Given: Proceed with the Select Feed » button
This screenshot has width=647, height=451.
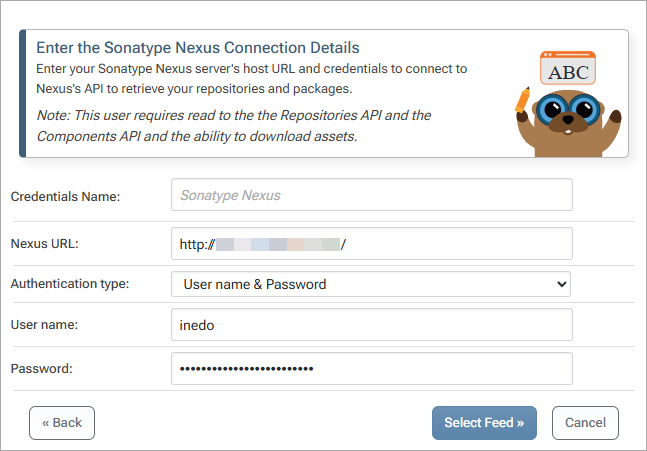Looking at the screenshot, I should 484,423.
